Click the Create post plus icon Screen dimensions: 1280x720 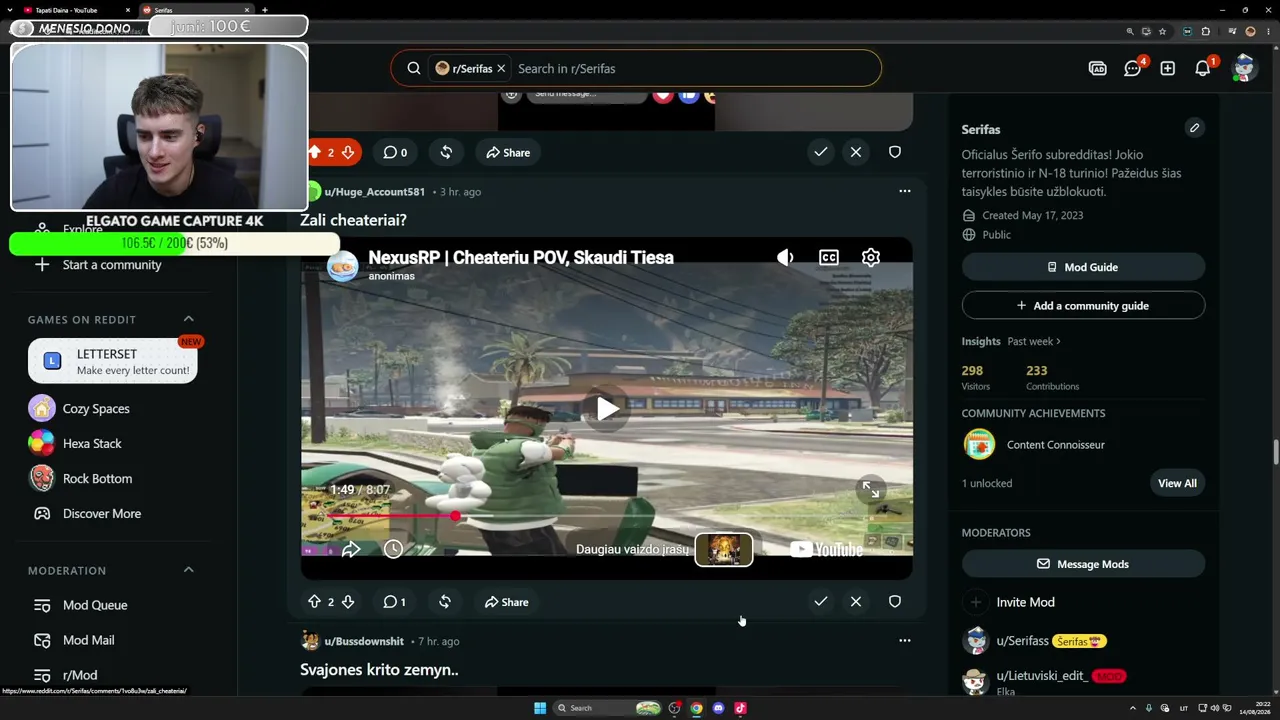pos(1168,68)
